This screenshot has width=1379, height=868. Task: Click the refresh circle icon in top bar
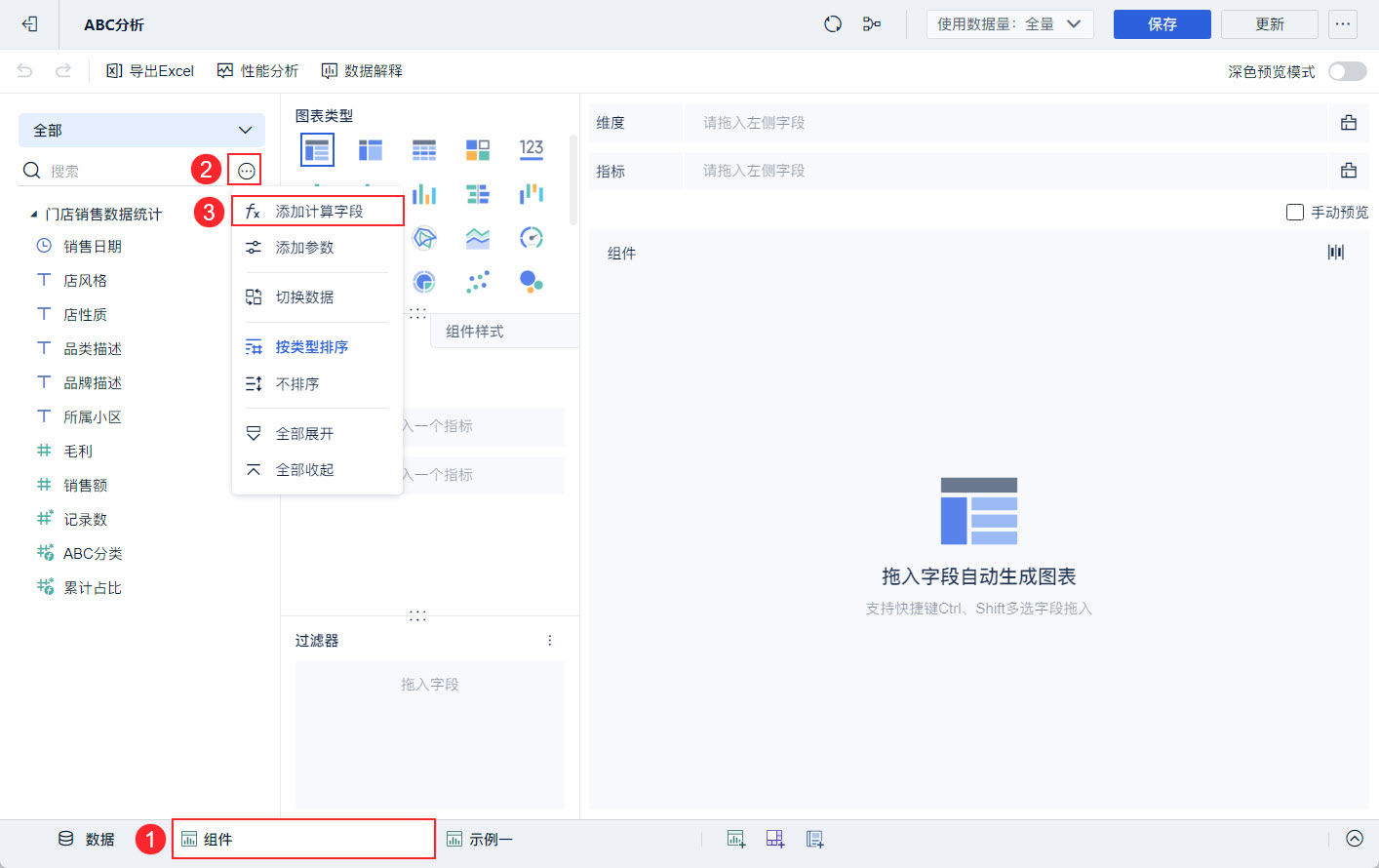tap(833, 24)
